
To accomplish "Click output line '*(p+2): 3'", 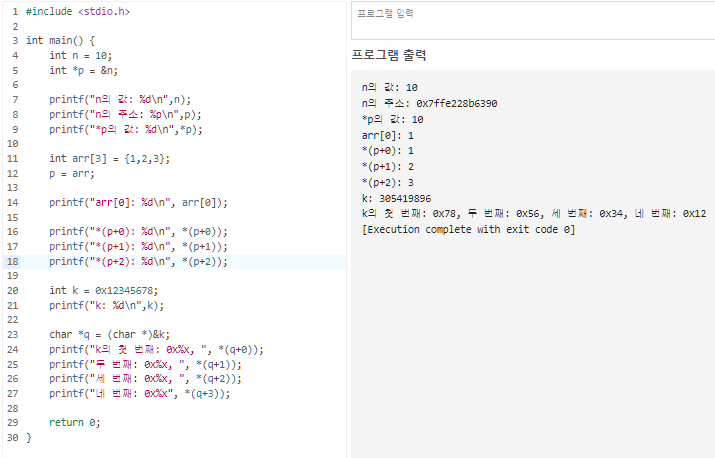I will [x=388, y=183].
